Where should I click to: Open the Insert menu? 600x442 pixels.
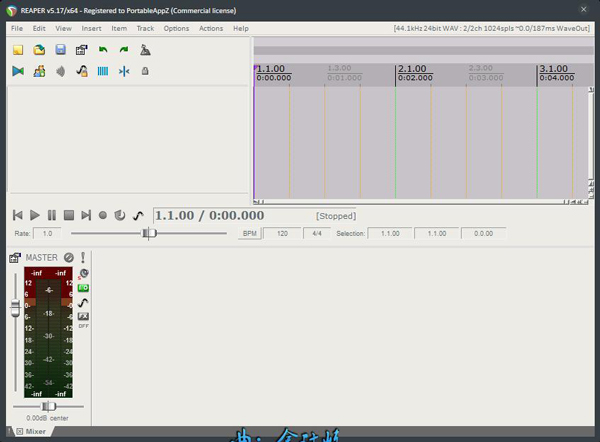[x=91, y=28]
